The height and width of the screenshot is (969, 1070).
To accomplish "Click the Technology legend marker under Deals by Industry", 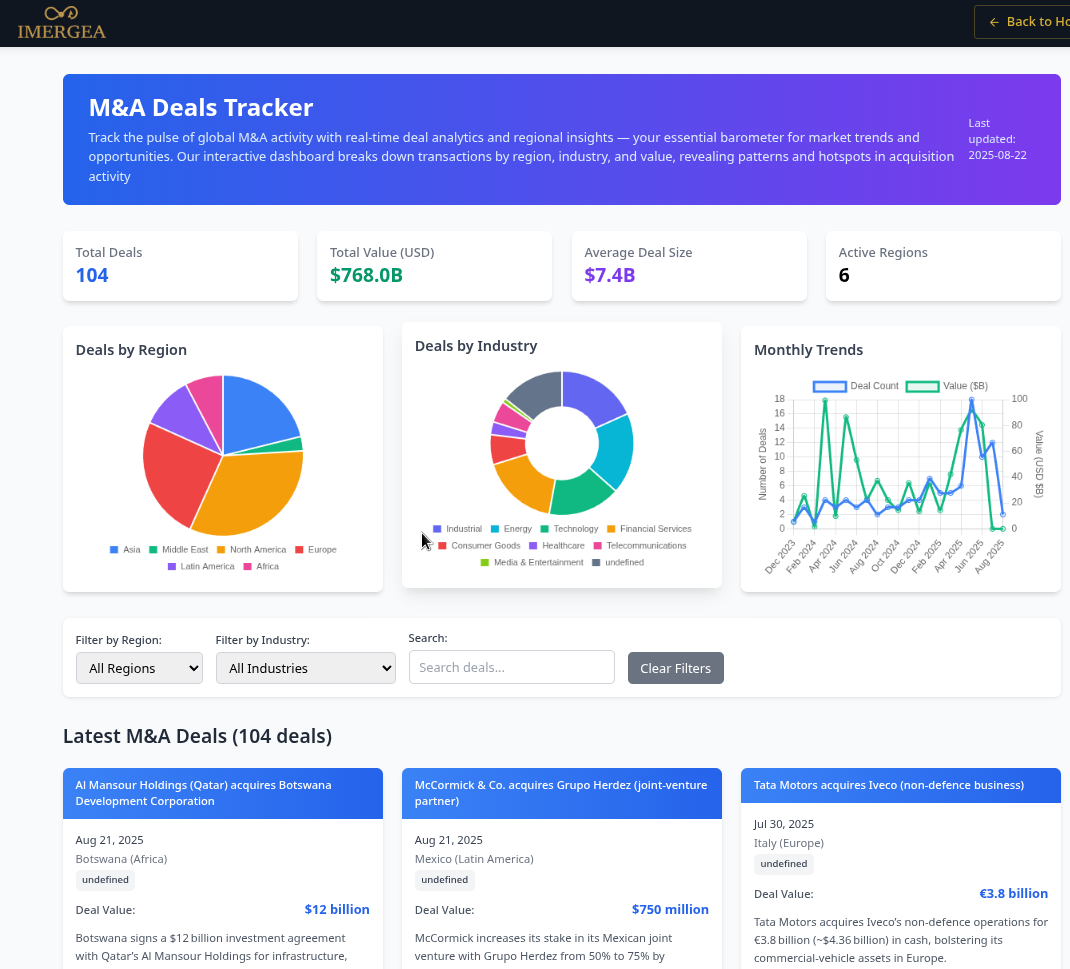I will pyautogui.click(x=545, y=529).
